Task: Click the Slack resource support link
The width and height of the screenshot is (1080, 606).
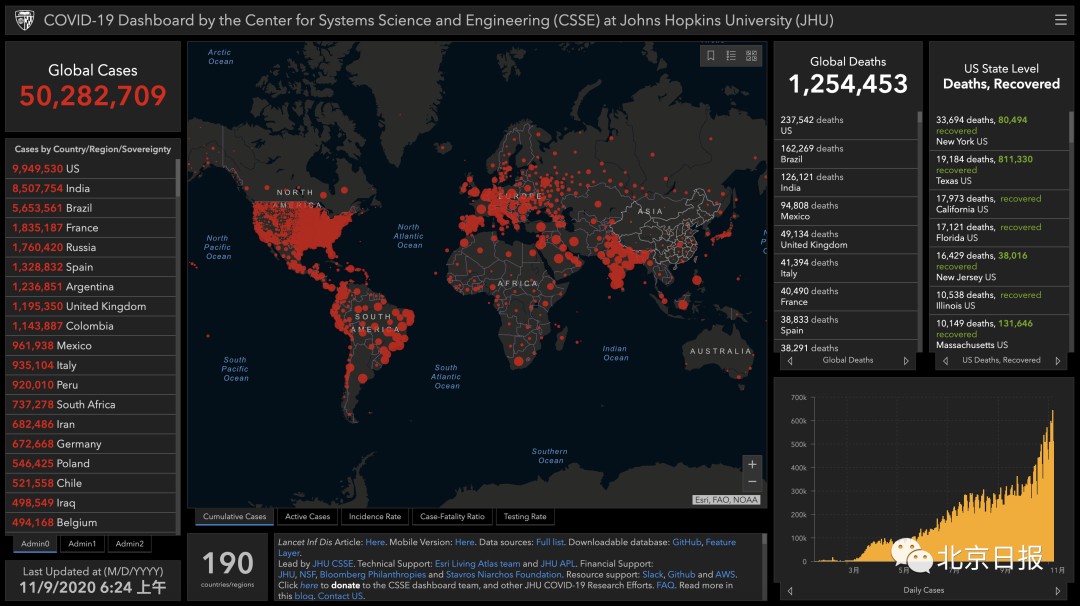Action: coord(652,574)
